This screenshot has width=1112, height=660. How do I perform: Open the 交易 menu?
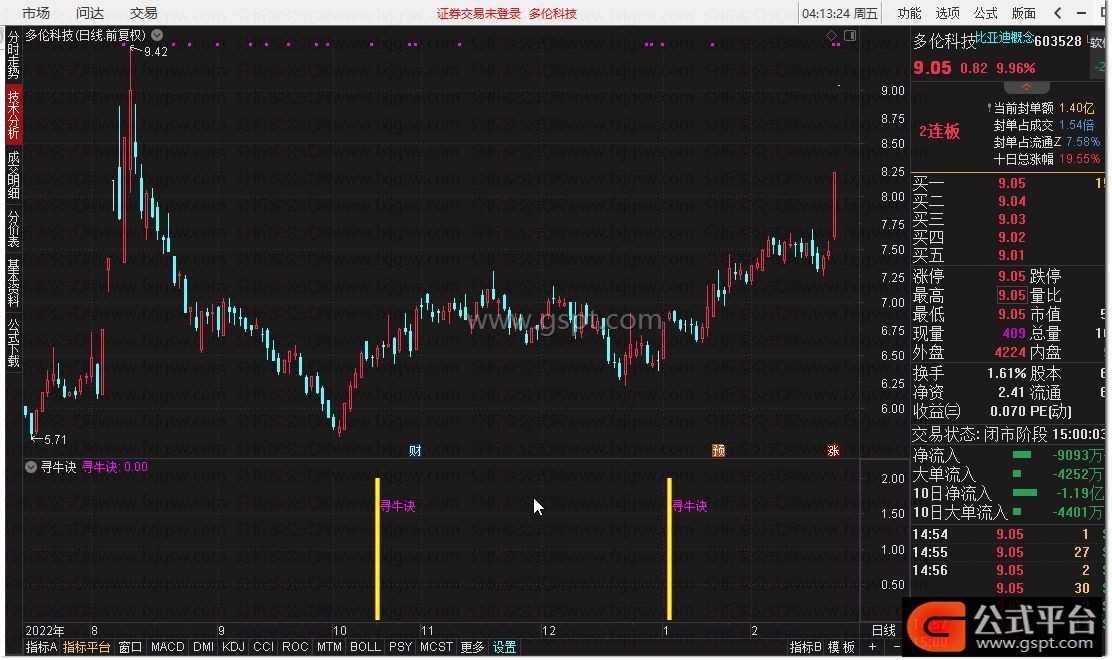[x=143, y=13]
